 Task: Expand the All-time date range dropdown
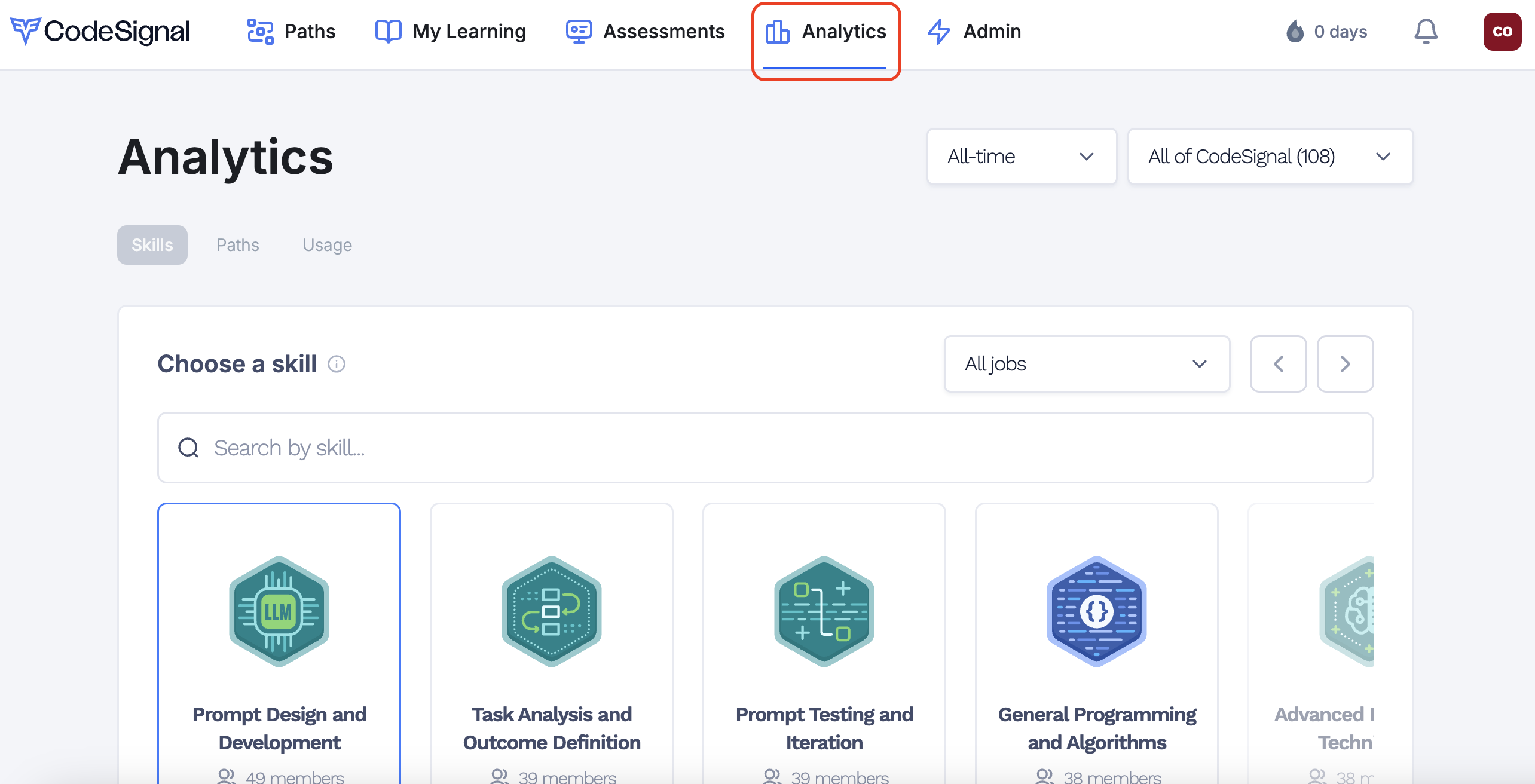(x=1022, y=157)
